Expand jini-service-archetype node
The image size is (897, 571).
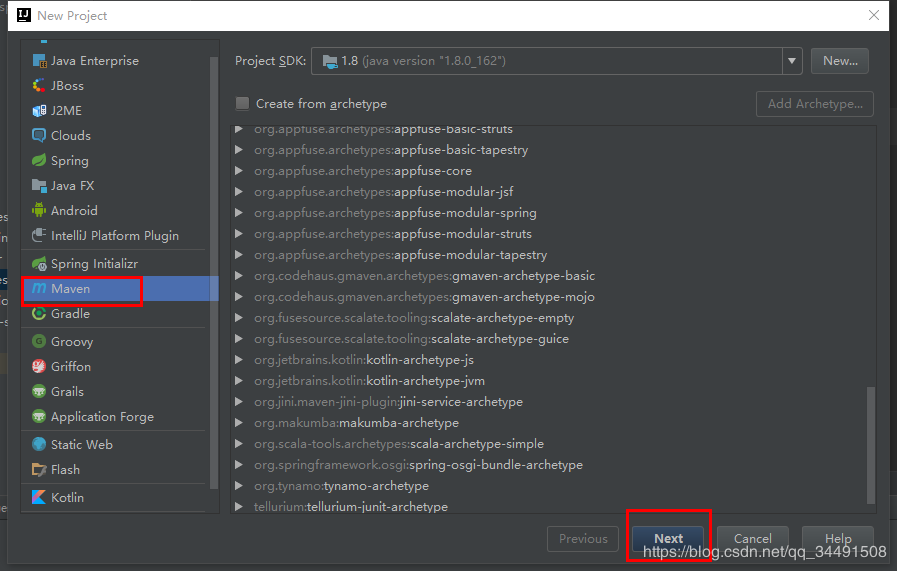tap(239, 402)
